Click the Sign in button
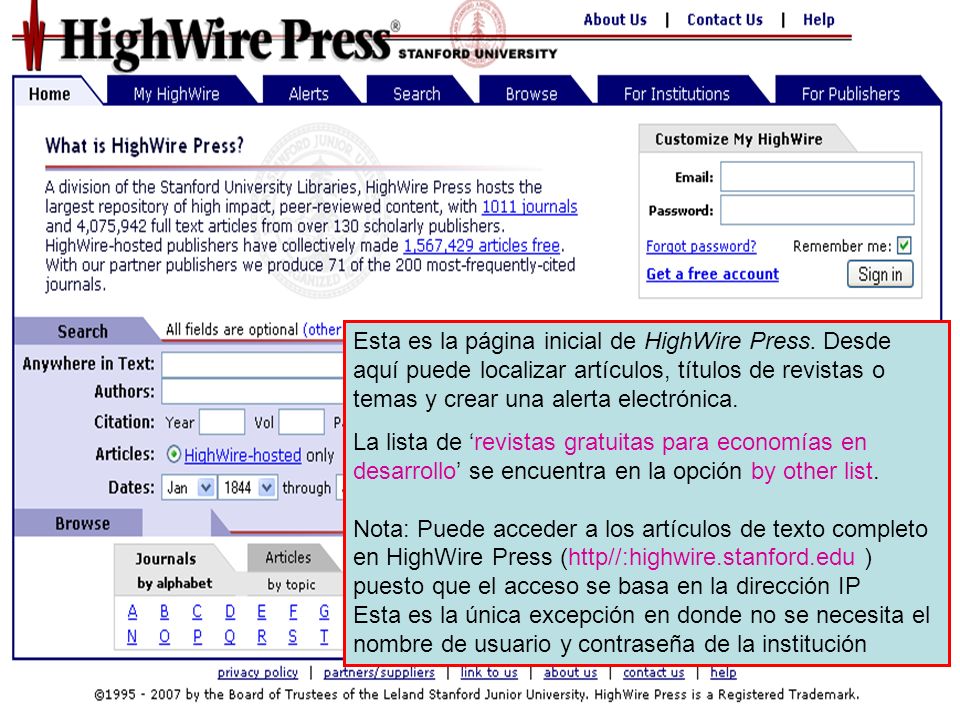This screenshot has height=720, width=960. 880,274
